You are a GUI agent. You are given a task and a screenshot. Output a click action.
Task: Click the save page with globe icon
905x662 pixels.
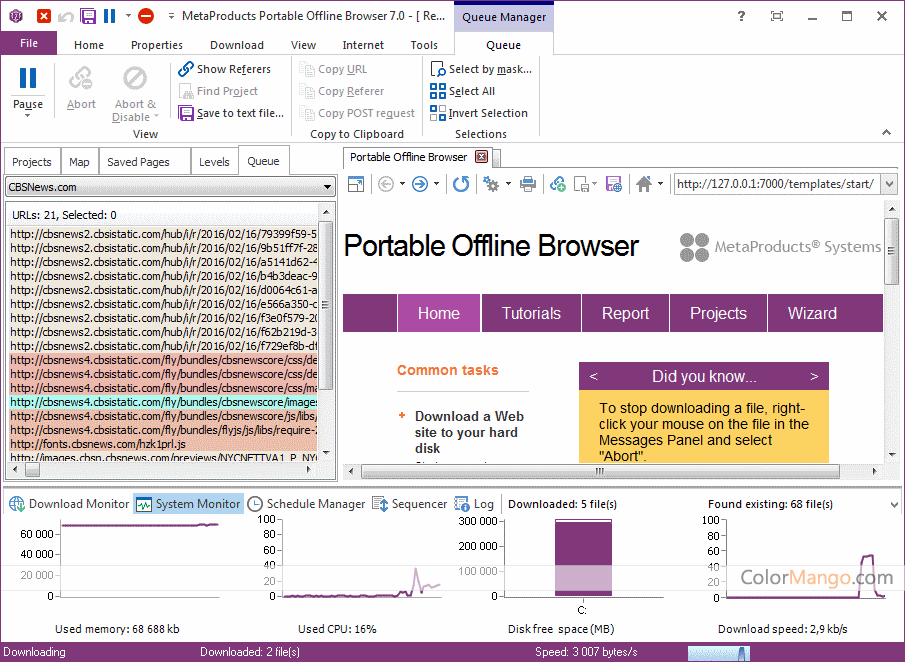[x=614, y=184]
